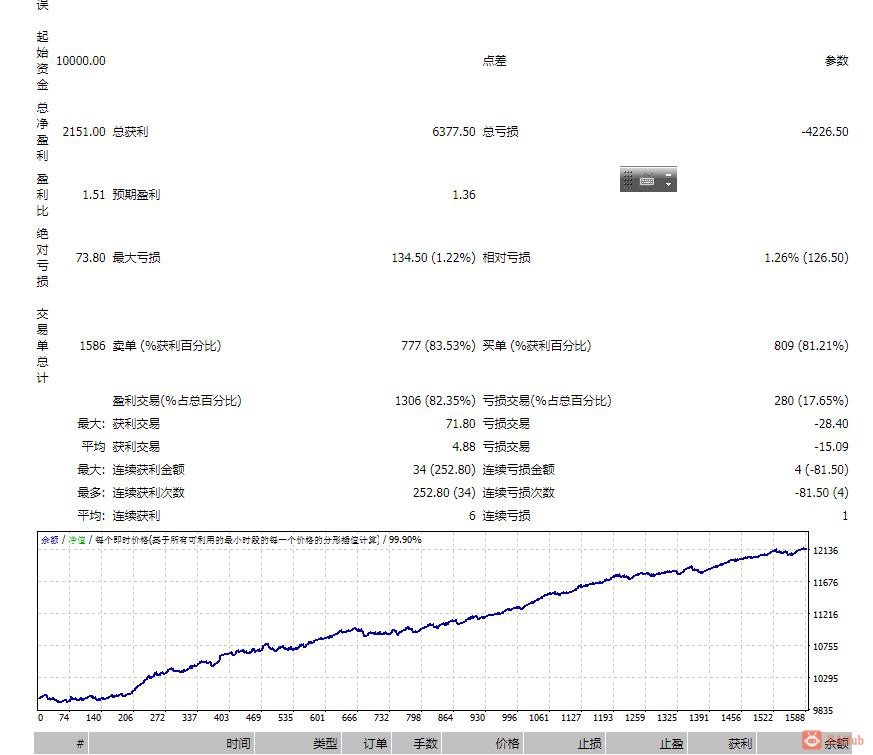This screenshot has width=873, height=755.
Task: Click the virtual keyboard icon on the floating toolbar
Action: 647,180
